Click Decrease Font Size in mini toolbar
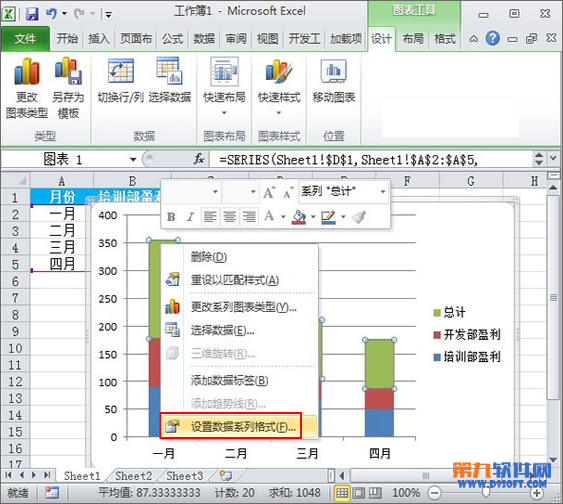Screen dimensions: 563x504 [x=288, y=192]
